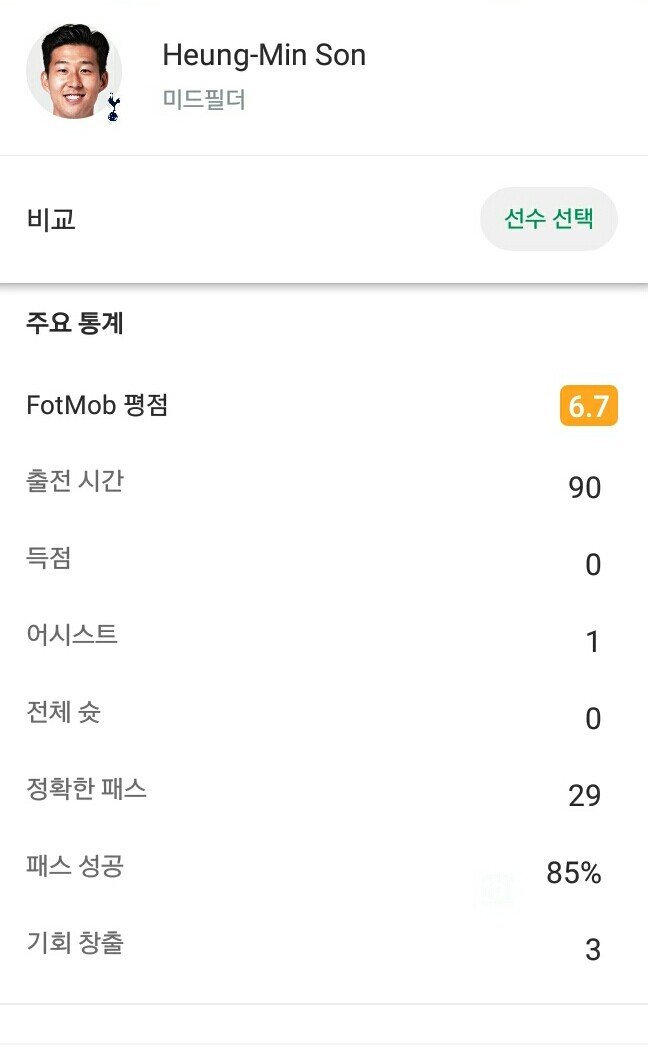Tap the 3 value beside 기회 창출

click(x=593, y=950)
